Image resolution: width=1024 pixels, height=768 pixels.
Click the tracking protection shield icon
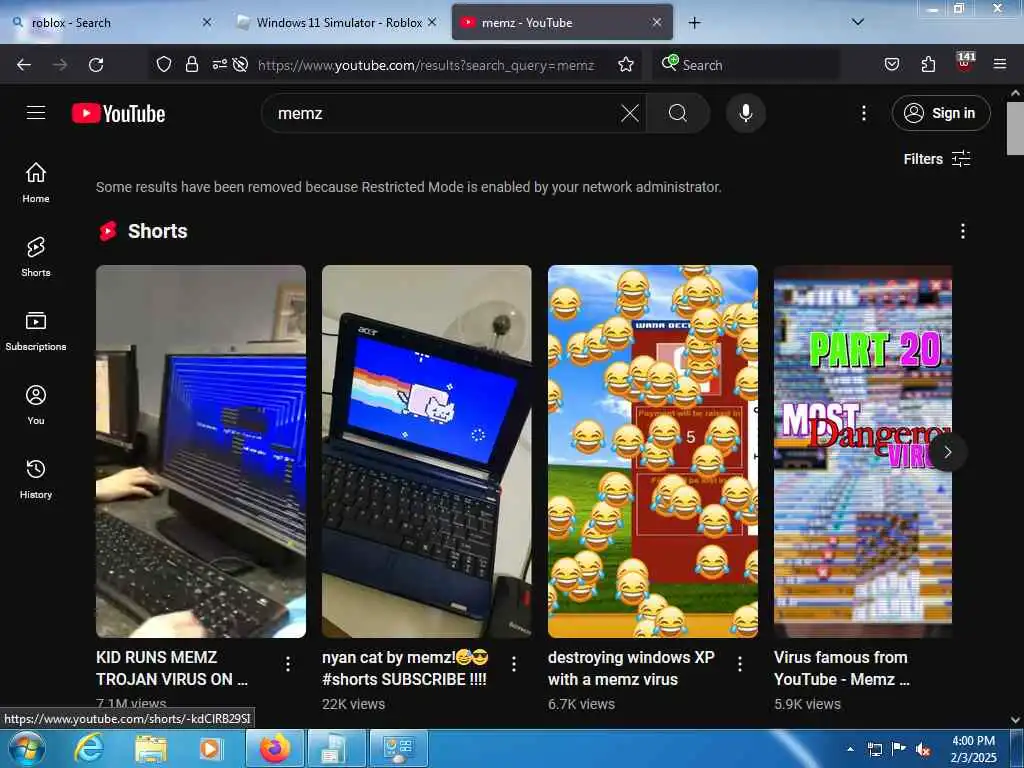click(164, 64)
